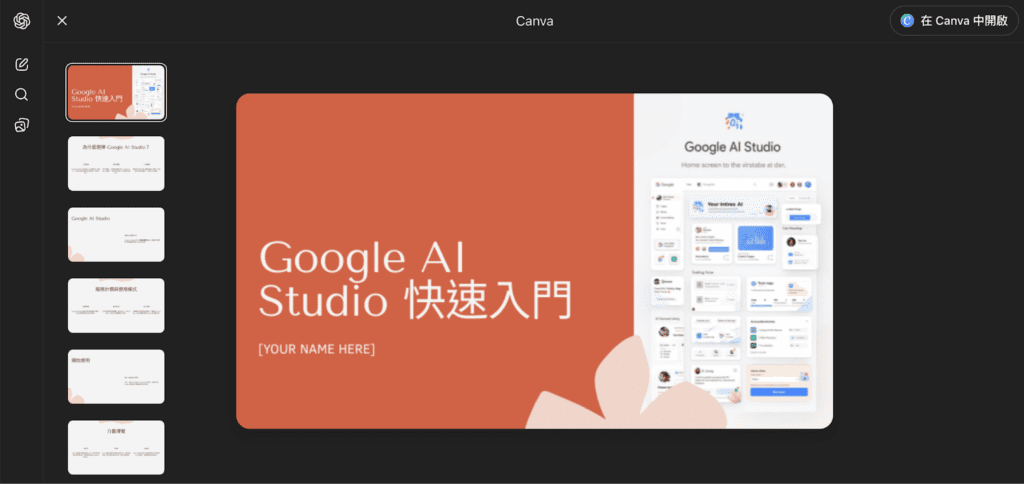1024x484 pixels.
Task: Pick the fifth slide thumbnail, 開始使用
Action: coord(116,376)
